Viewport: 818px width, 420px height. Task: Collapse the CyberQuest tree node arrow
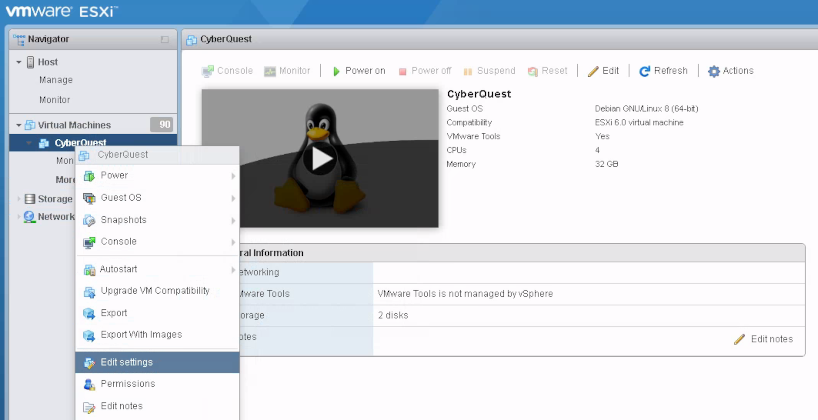[x=30, y=143]
